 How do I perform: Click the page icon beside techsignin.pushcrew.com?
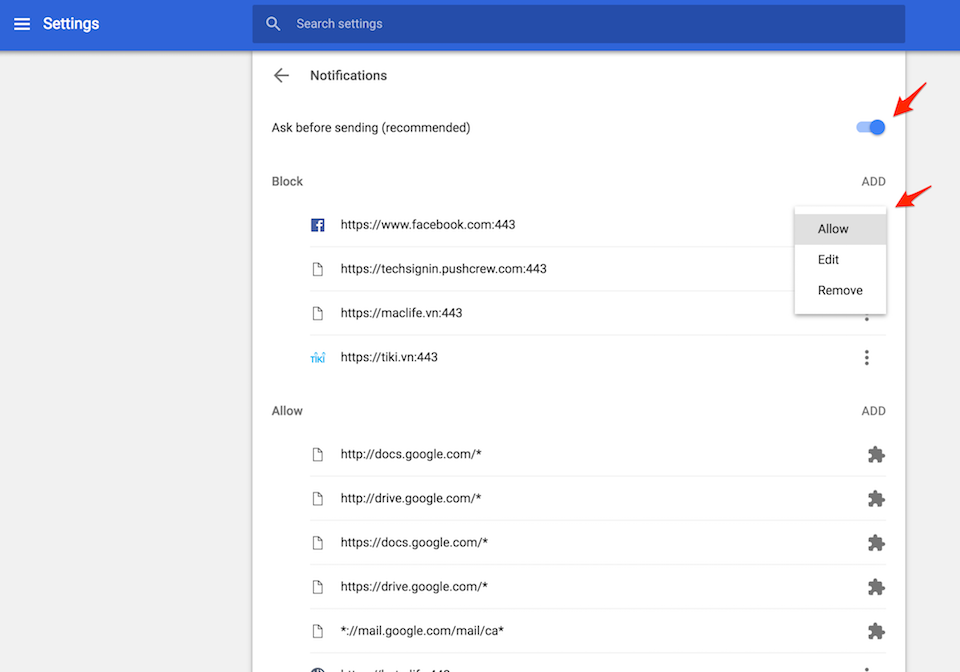pos(317,268)
